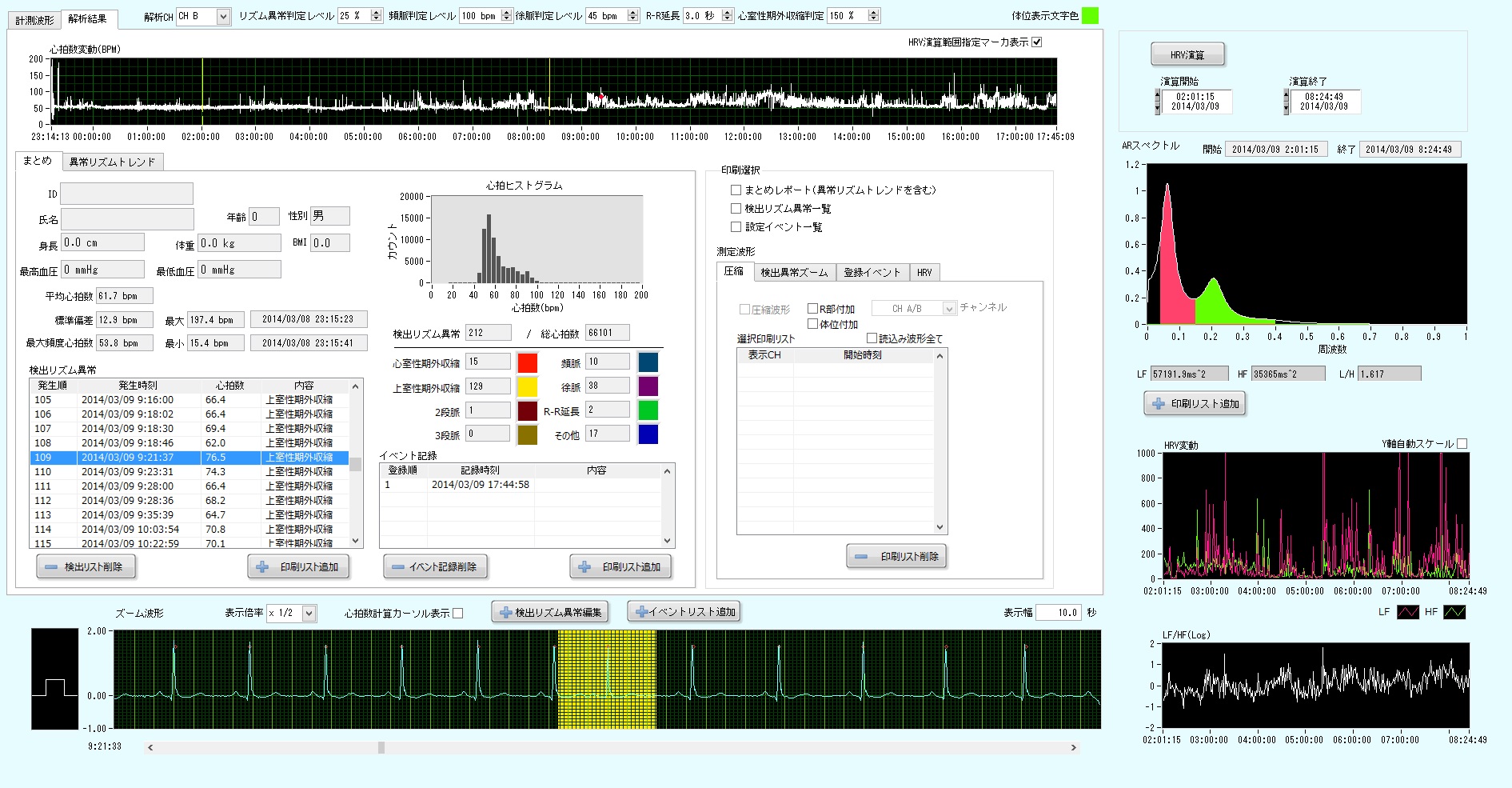The height and width of the screenshot is (788, 1512).
Task: Click 印刷リスト追加 under 検出リズム異常 list
Action: point(298,566)
